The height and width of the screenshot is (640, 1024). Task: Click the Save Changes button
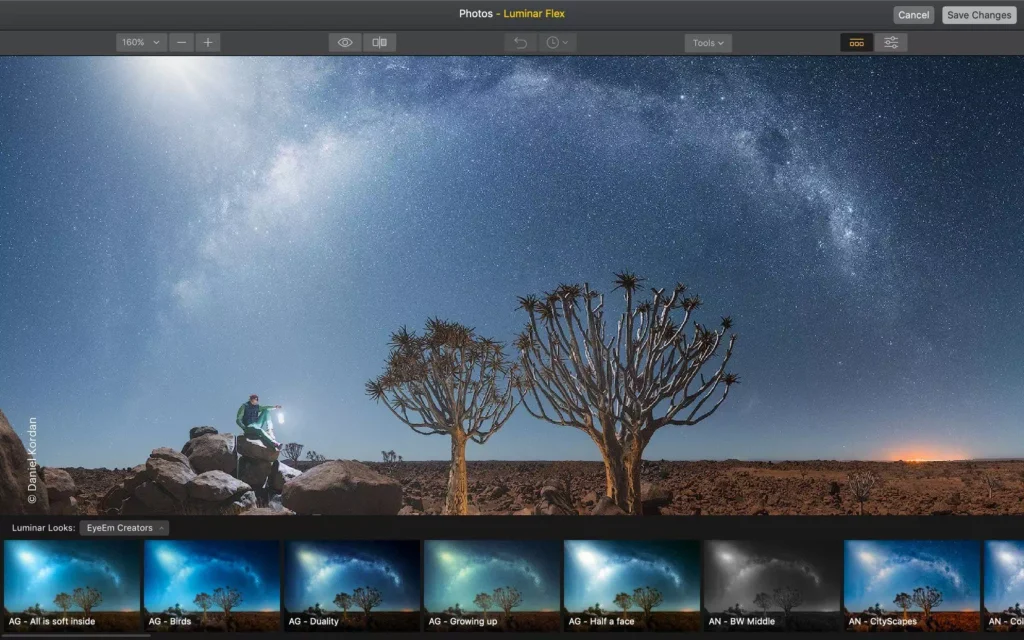coord(979,15)
